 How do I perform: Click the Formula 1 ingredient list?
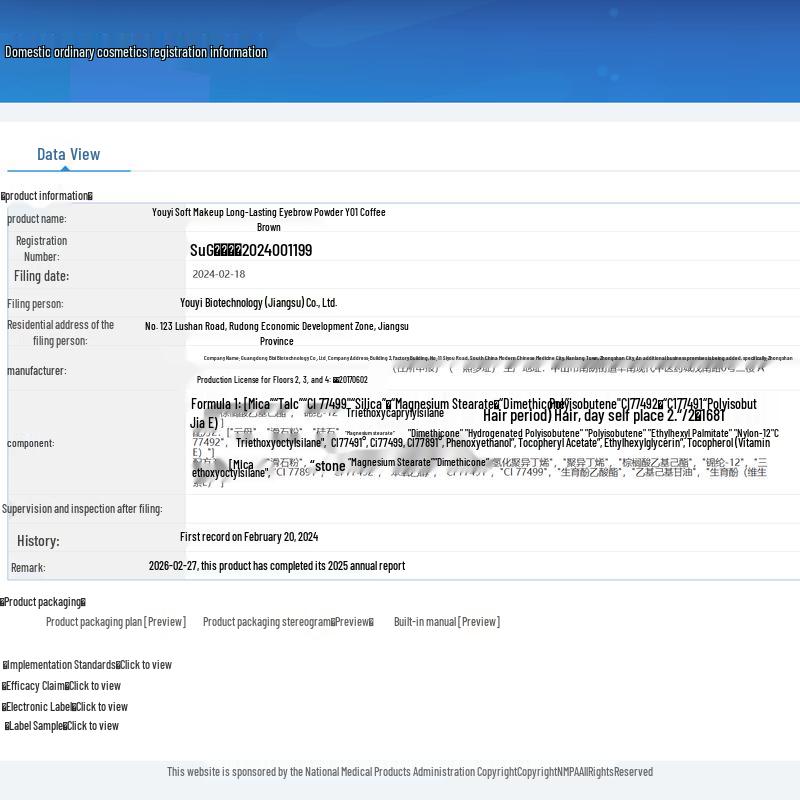coord(473,413)
